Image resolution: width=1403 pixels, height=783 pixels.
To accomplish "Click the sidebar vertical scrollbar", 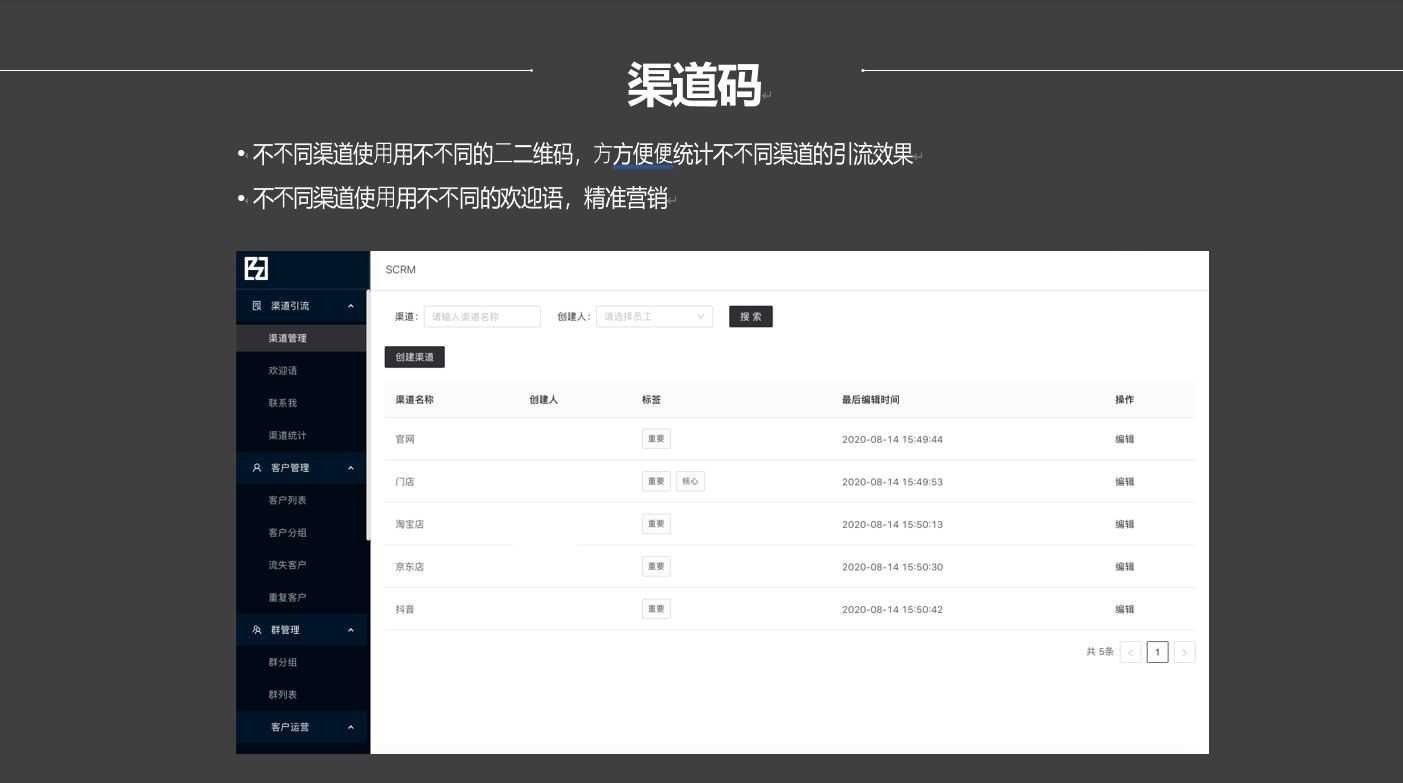I will tap(368, 415).
